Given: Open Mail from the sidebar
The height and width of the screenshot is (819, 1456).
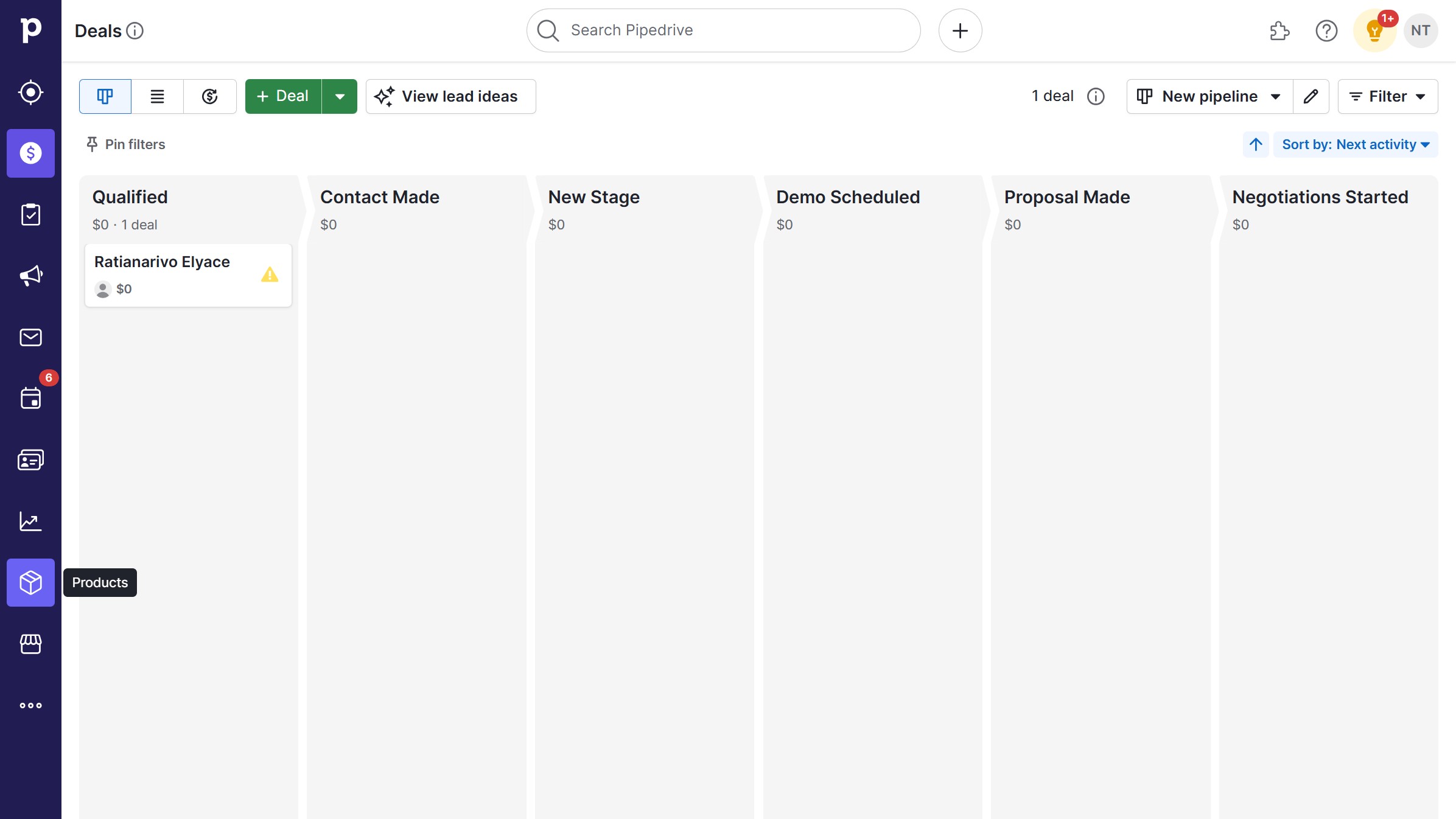Looking at the screenshot, I should (x=30, y=337).
